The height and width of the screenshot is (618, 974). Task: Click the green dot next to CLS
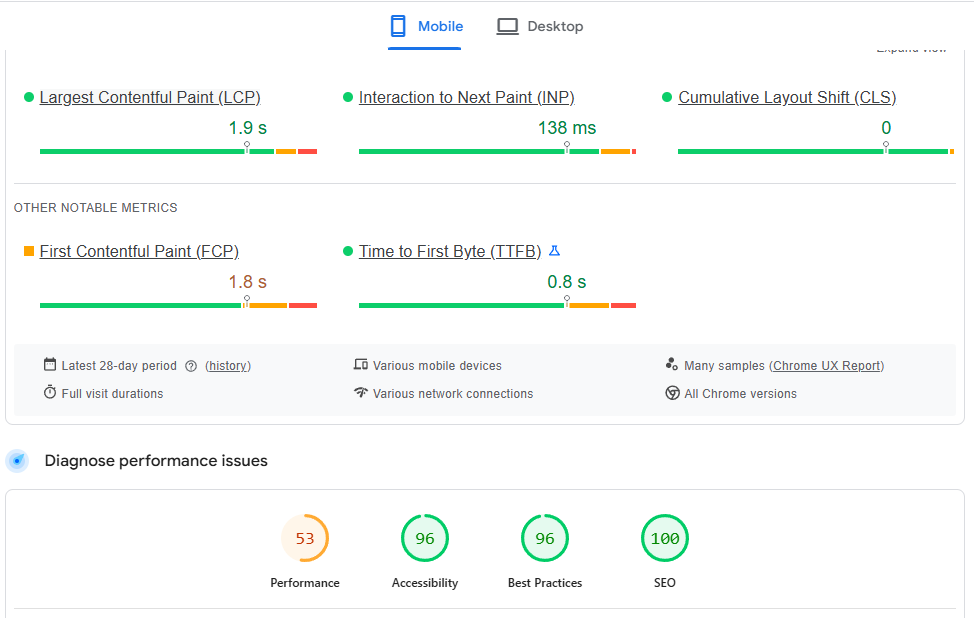(666, 96)
